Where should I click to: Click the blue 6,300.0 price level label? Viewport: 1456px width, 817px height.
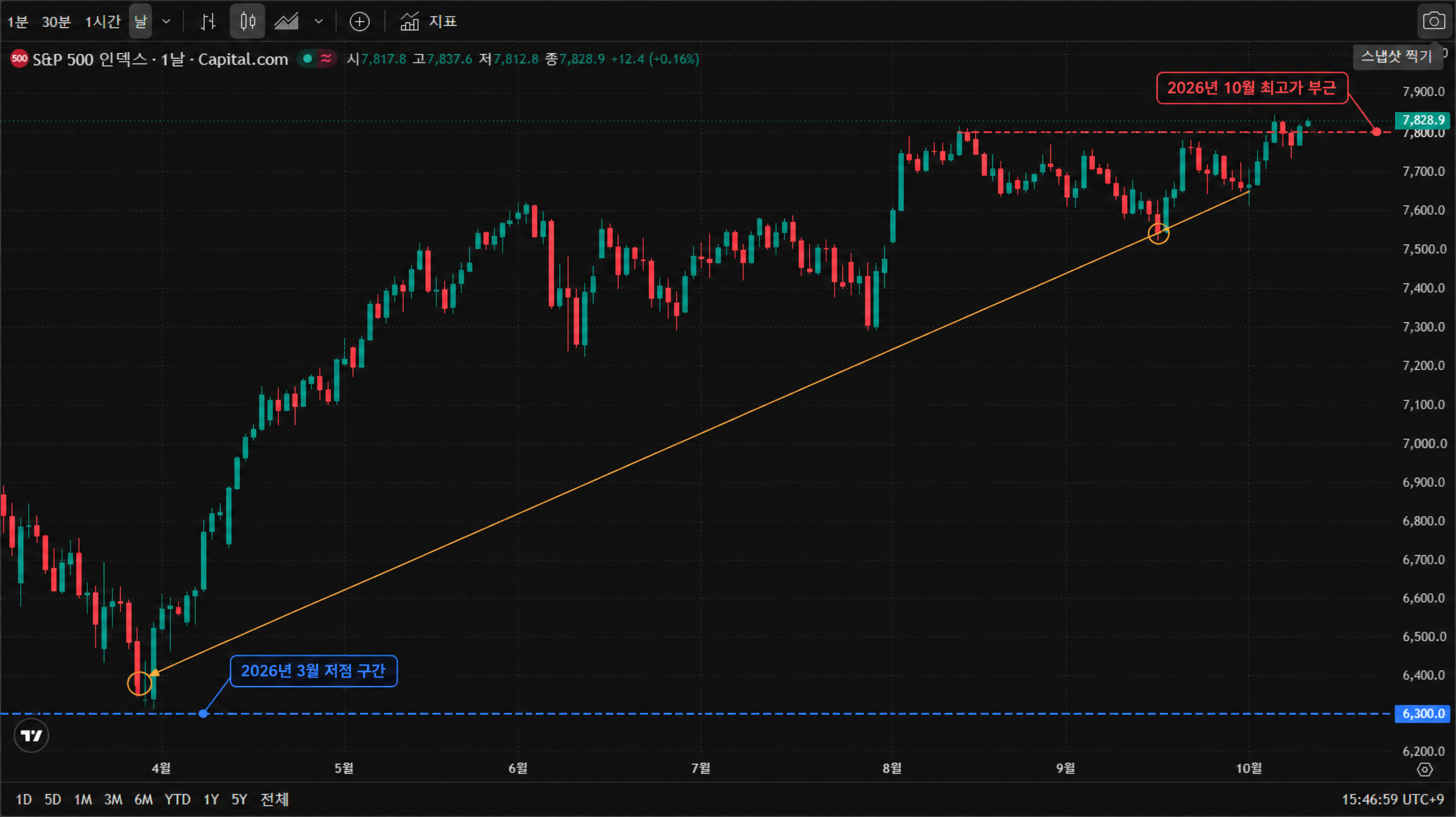[x=1423, y=714]
